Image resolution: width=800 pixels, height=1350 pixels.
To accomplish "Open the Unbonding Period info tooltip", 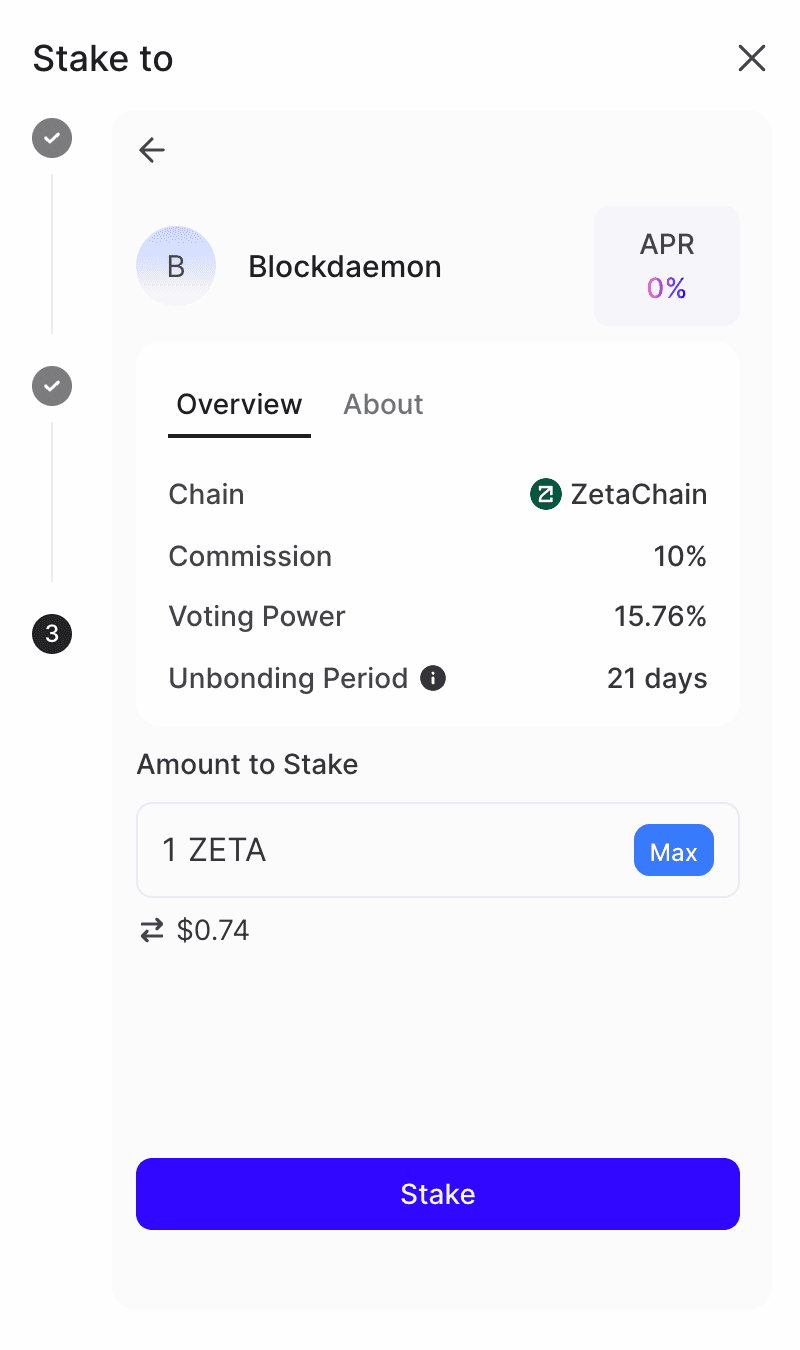I will (x=431, y=678).
